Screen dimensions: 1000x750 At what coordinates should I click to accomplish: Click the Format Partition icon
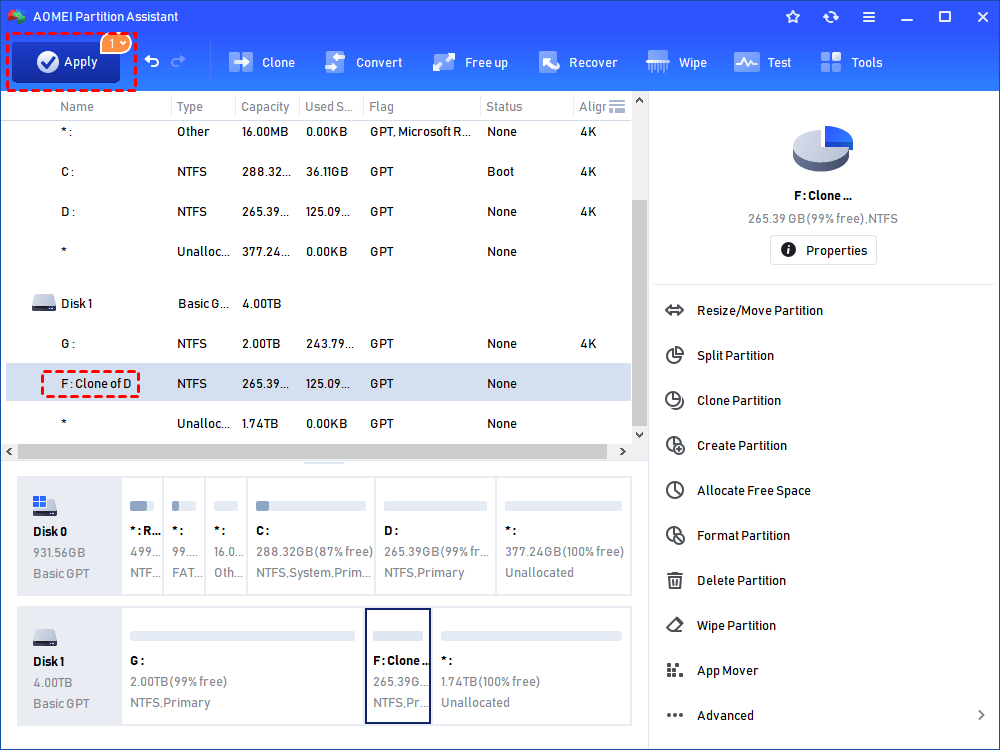[x=675, y=535]
